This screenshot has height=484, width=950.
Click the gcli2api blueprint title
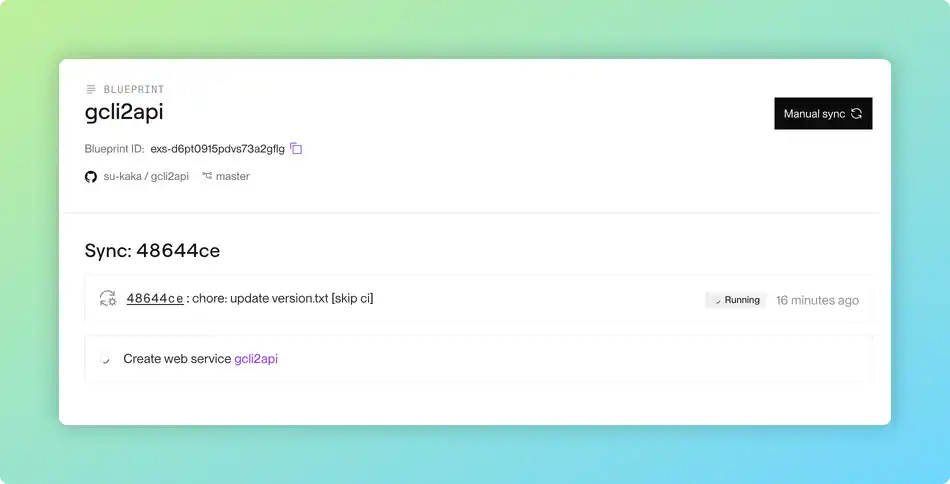tap(124, 112)
